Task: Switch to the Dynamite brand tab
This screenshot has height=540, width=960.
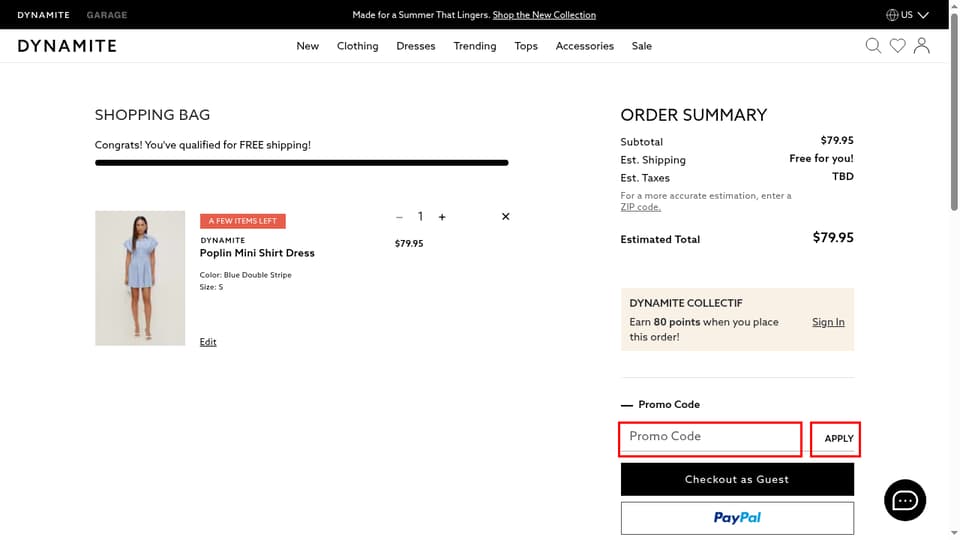Action: point(43,15)
